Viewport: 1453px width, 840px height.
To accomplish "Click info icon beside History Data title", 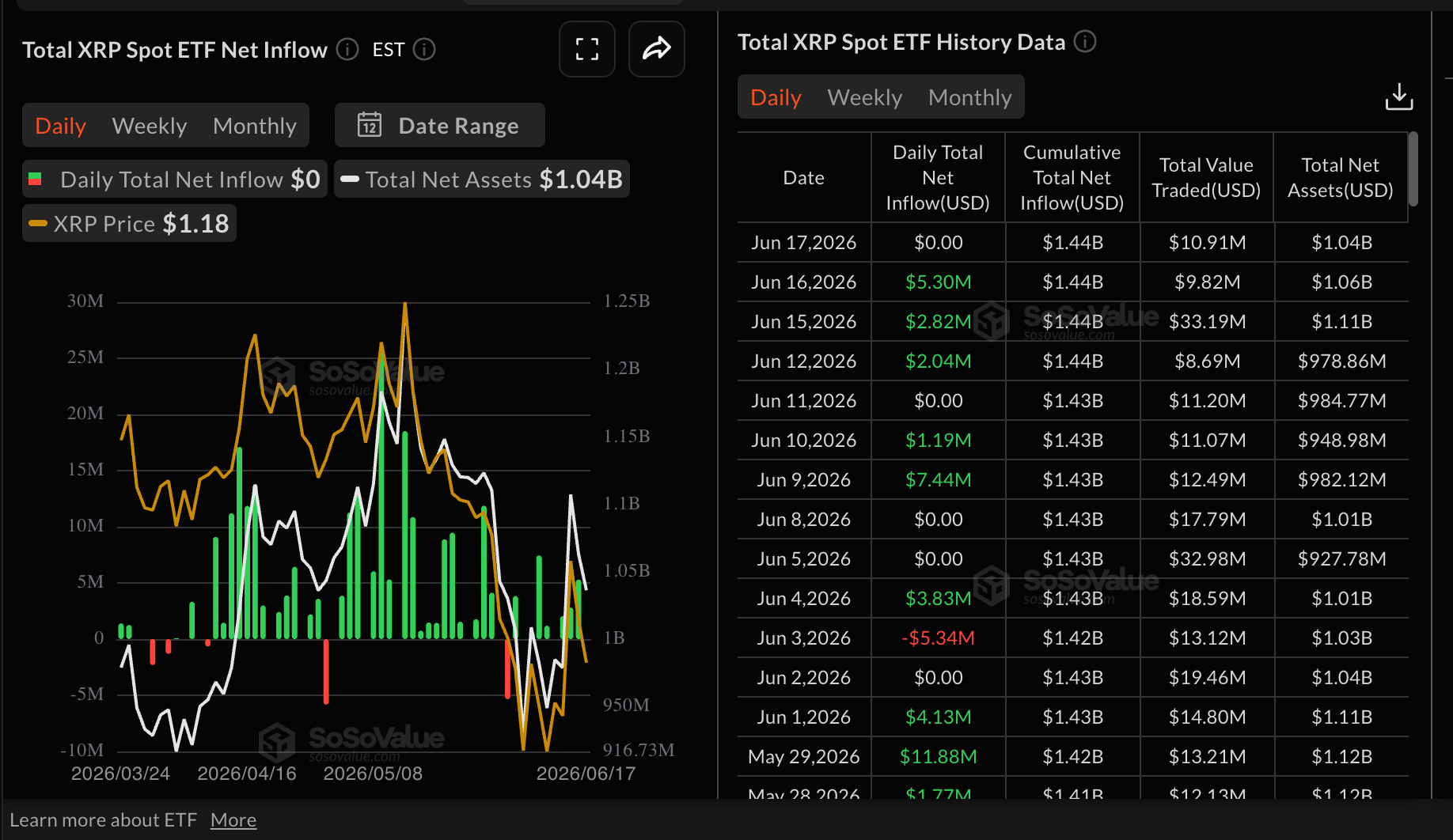I will coord(1085,41).
